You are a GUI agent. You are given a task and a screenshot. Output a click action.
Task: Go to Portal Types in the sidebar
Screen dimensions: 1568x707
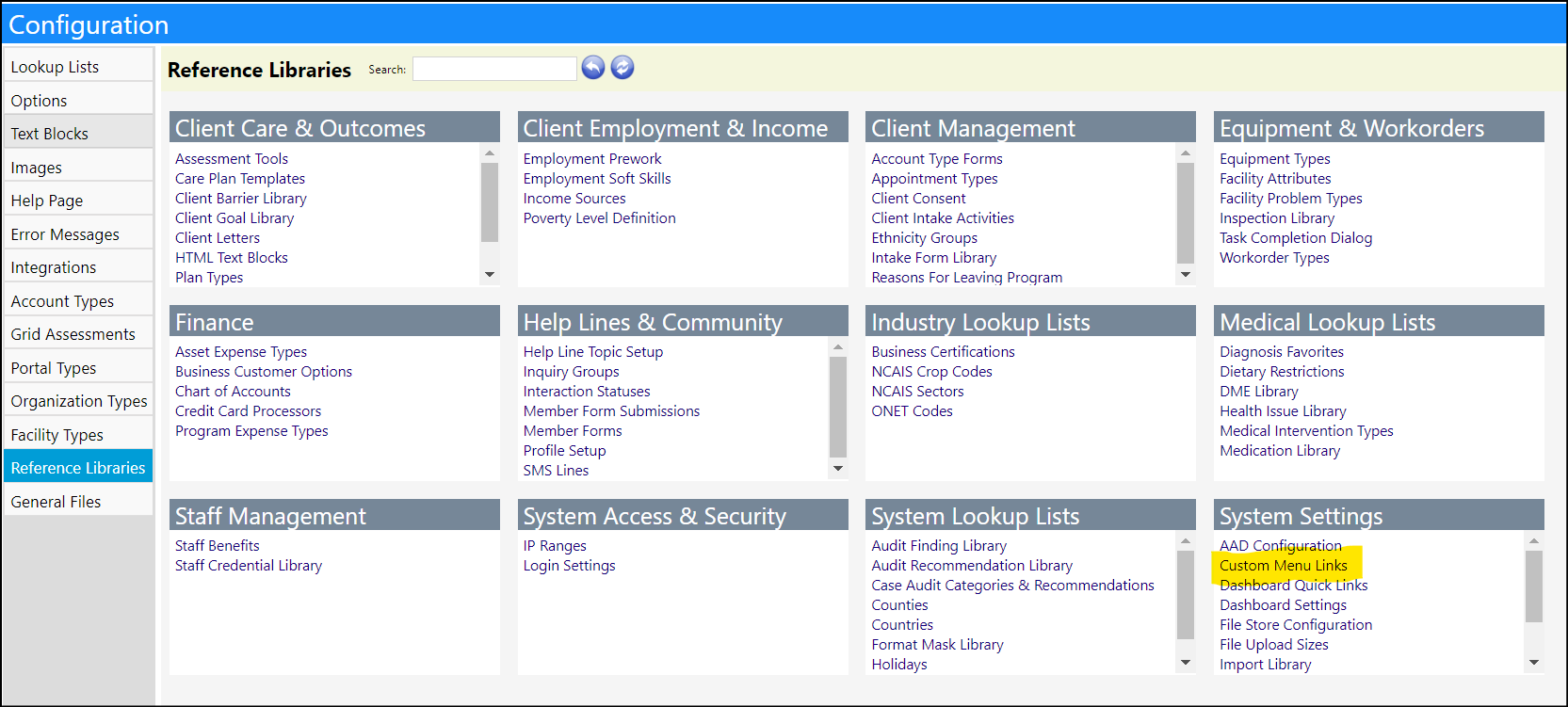point(78,368)
